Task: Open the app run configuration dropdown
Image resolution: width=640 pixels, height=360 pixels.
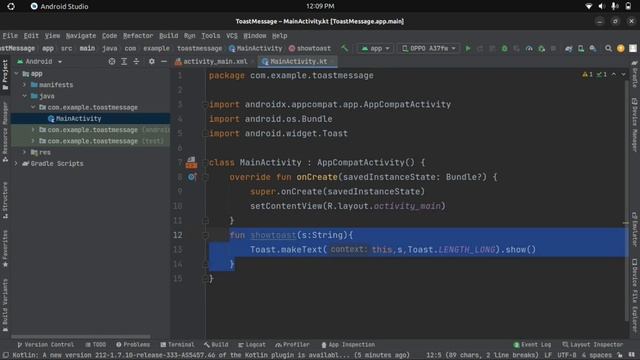Action: (x=376, y=49)
